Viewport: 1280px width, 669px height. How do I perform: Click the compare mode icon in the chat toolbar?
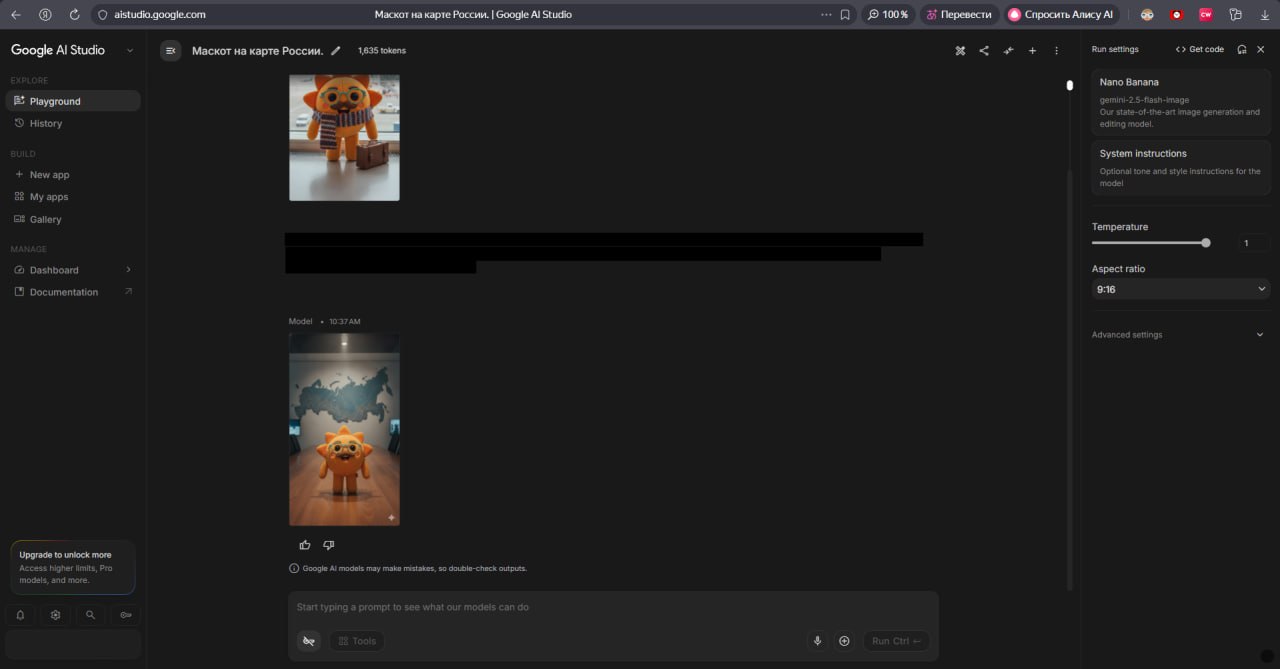(1008, 50)
